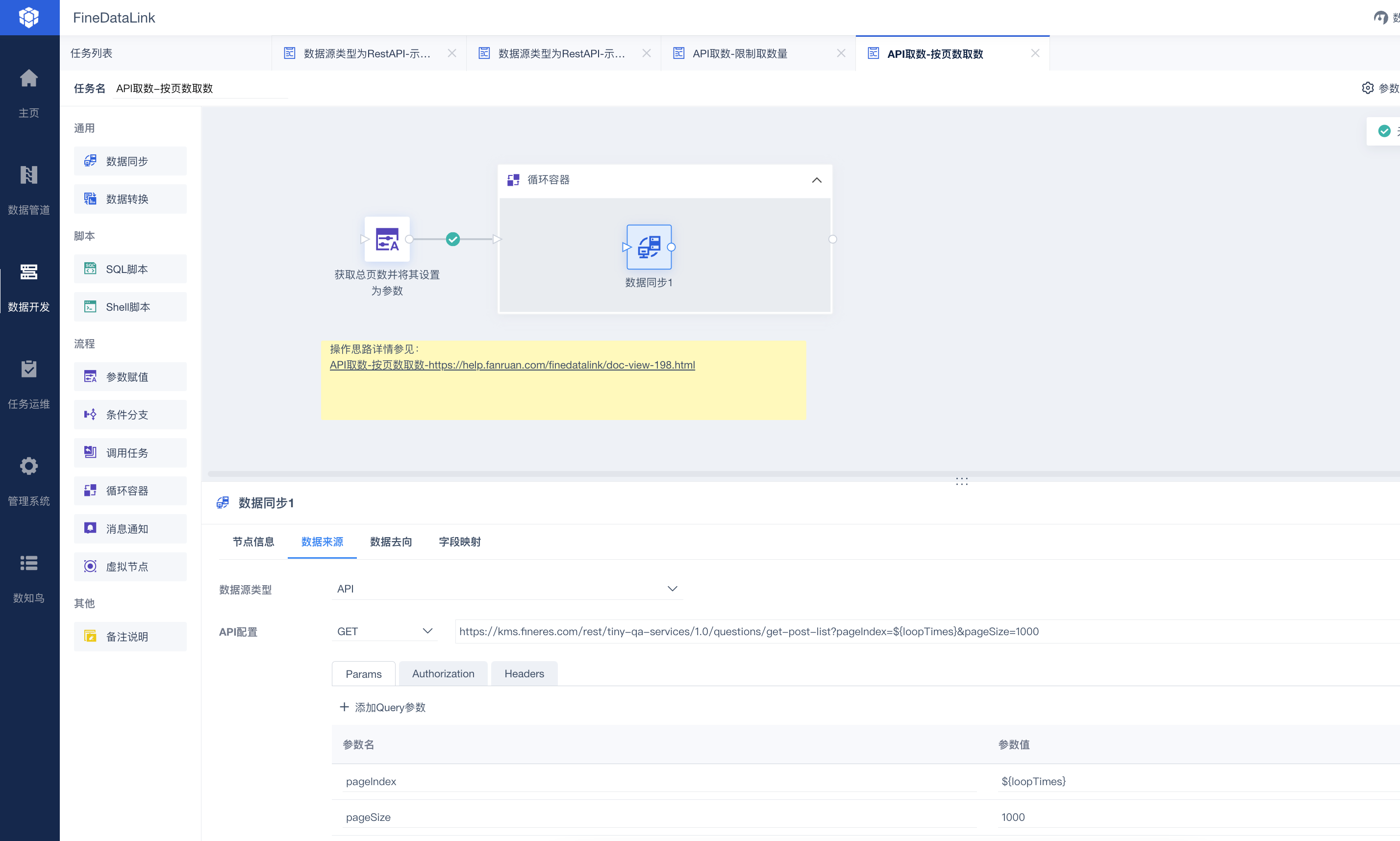The width and height of the screenshot is (1400, 841).
Task: Choose the 参数赋值 flow node
Action: click(130, 376)
